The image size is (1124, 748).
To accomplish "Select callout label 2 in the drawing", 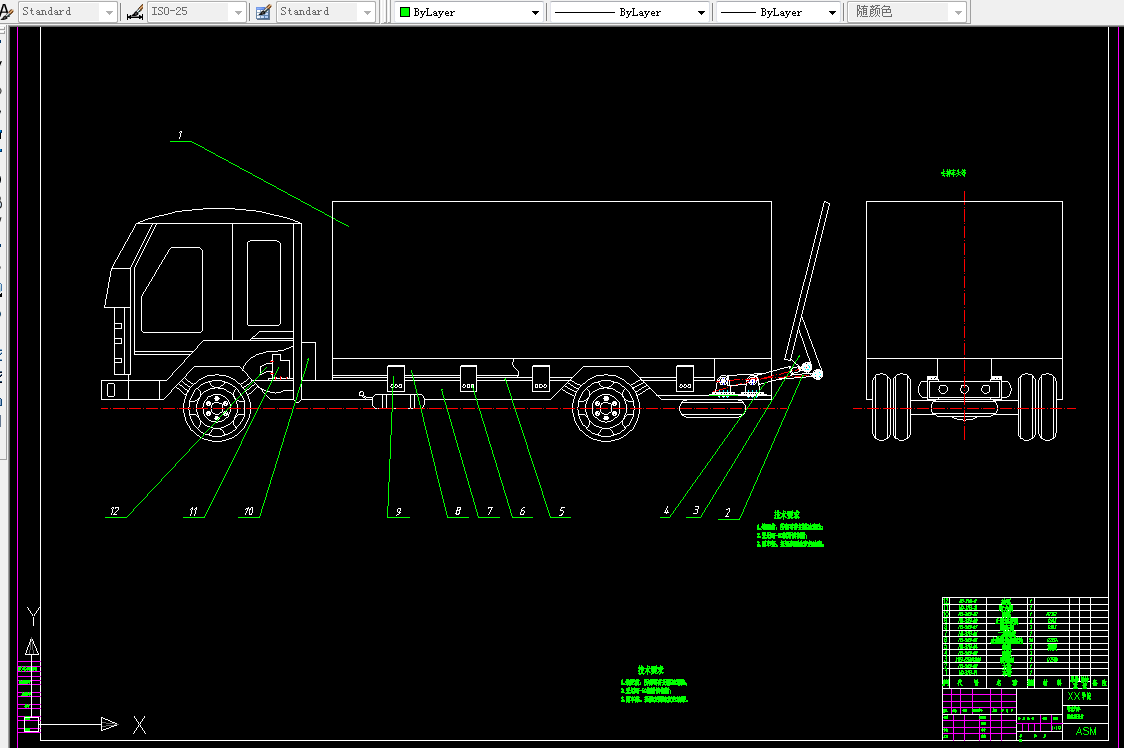I will pyautogui.click(x=728, y=512).
